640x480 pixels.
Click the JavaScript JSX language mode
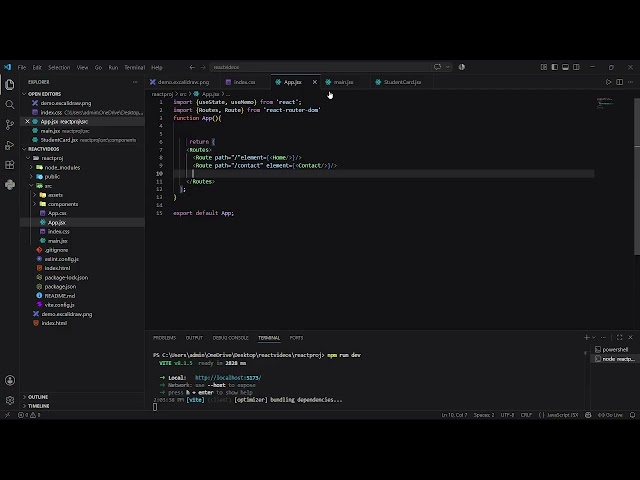pyautogui.click(x=562, y=415)
